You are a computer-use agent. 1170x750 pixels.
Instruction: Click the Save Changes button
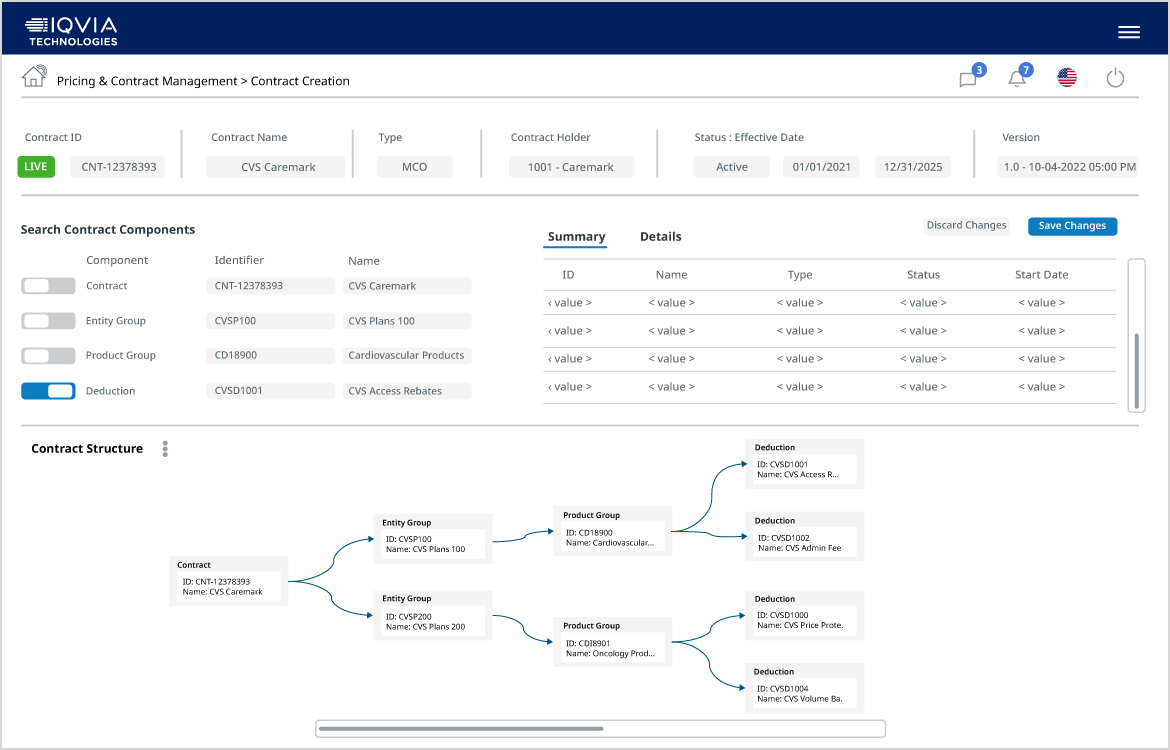[1072, 226]
